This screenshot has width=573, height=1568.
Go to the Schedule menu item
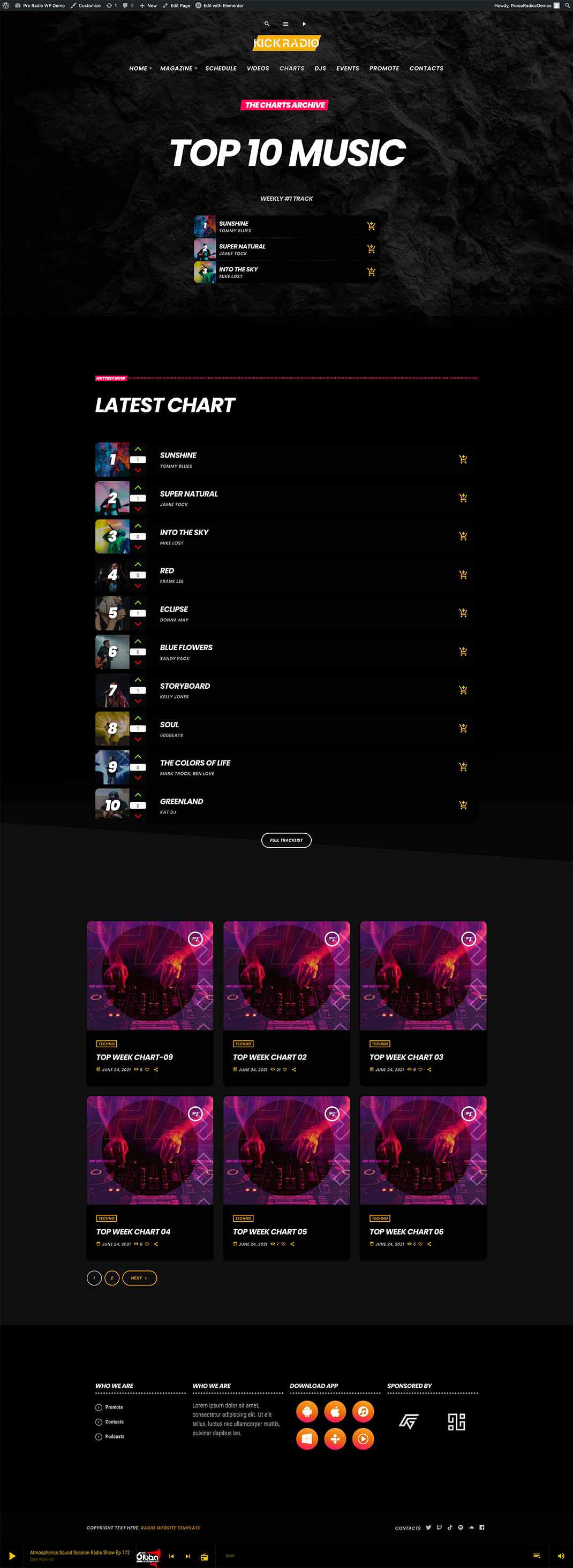tap(221, 68)
